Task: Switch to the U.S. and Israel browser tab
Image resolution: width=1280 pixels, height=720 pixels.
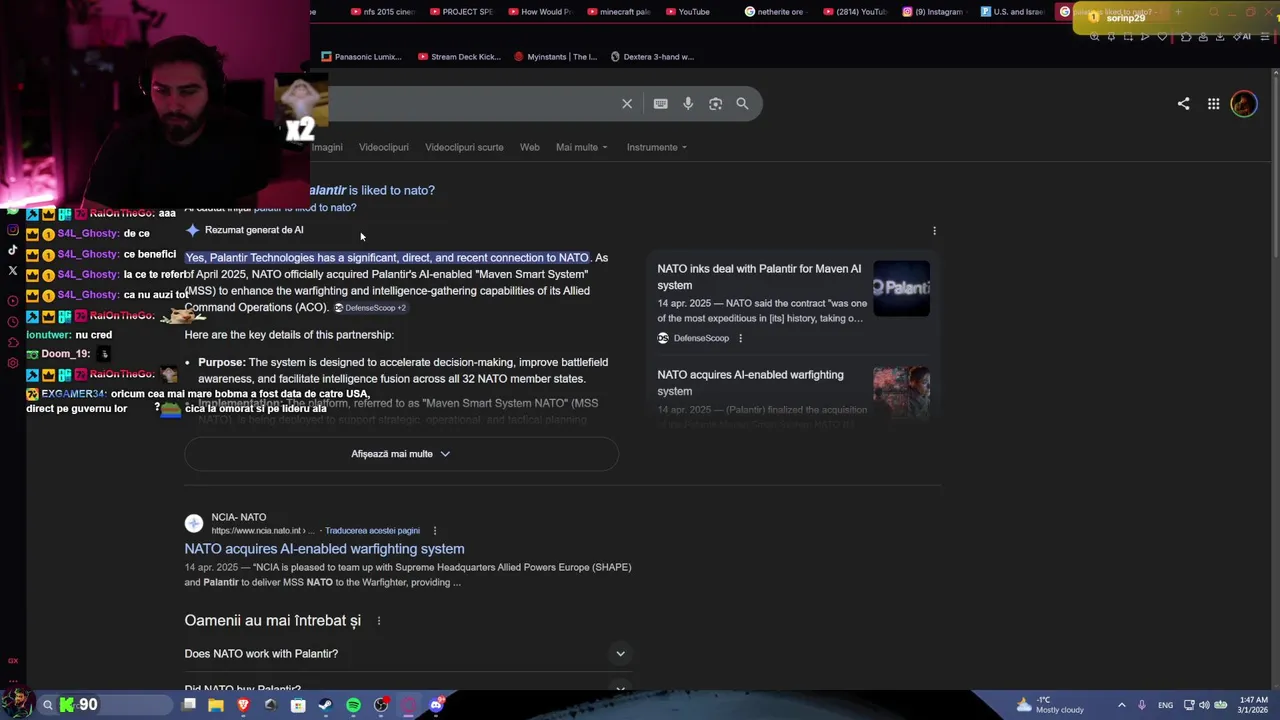Action: pyautogui.click(x=1012, y=12)
